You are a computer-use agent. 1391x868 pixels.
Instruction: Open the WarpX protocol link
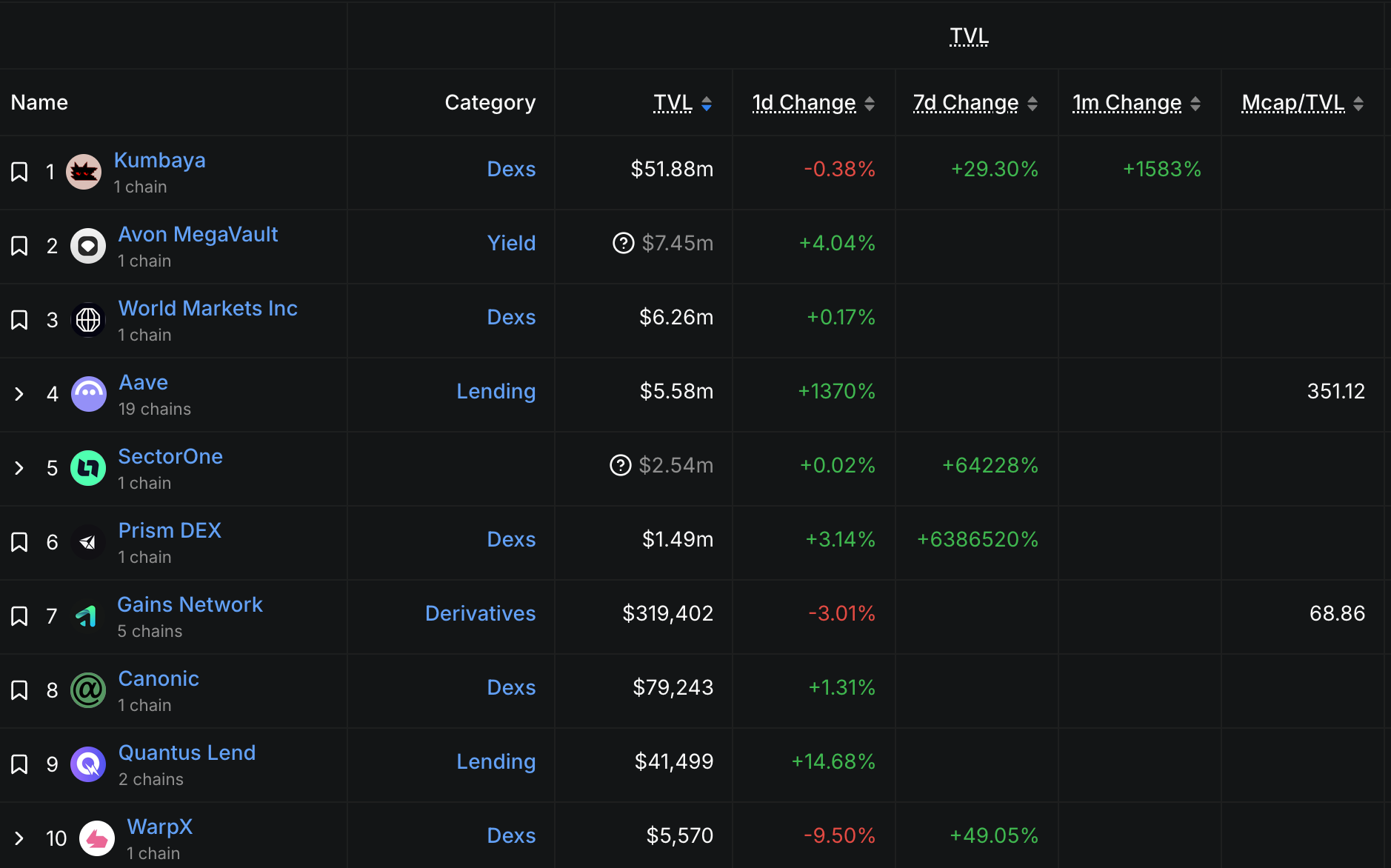(159, 827)
